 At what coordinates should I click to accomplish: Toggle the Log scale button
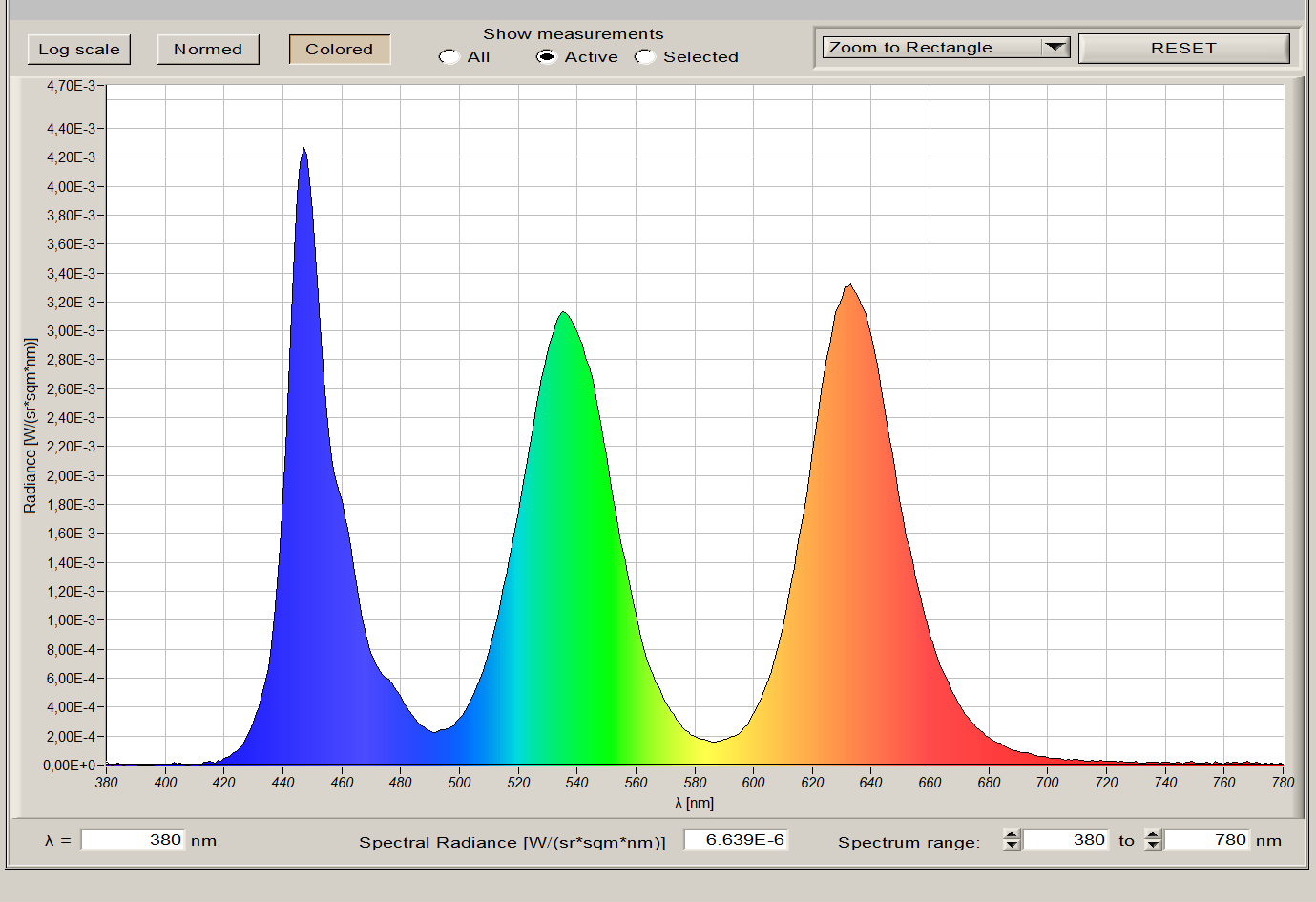pos(79,50)
